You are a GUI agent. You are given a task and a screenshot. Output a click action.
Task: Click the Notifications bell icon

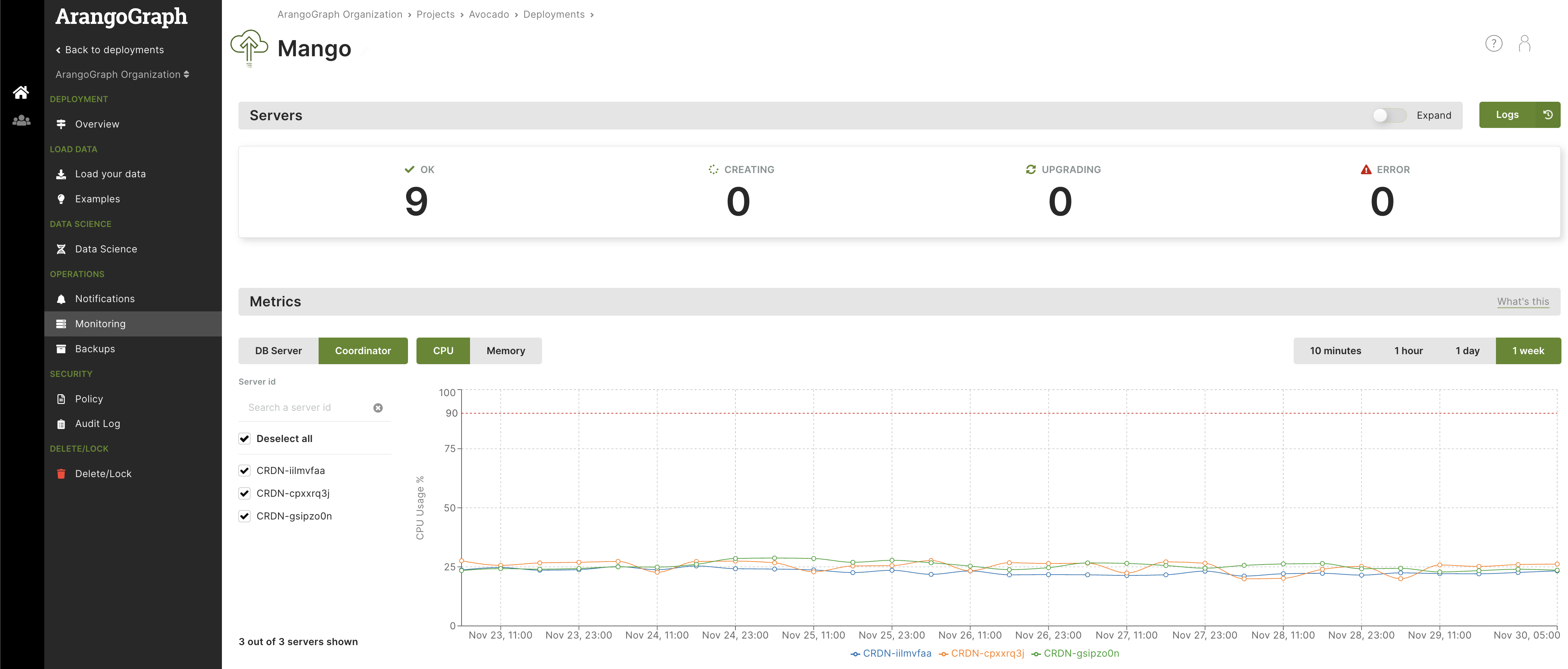click(x=61, y=299)
